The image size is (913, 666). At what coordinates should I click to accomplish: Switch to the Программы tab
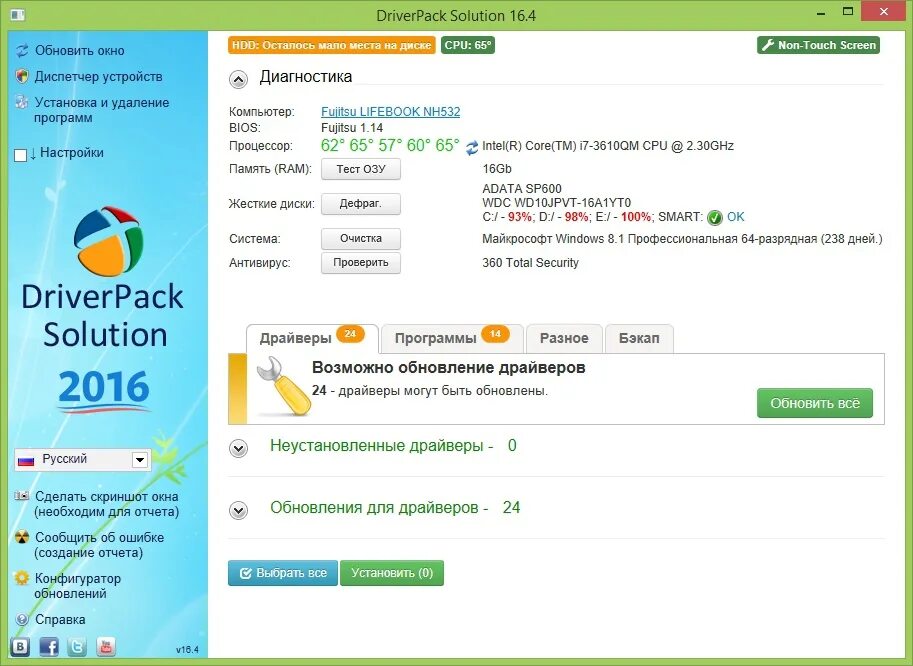[452, 339]
